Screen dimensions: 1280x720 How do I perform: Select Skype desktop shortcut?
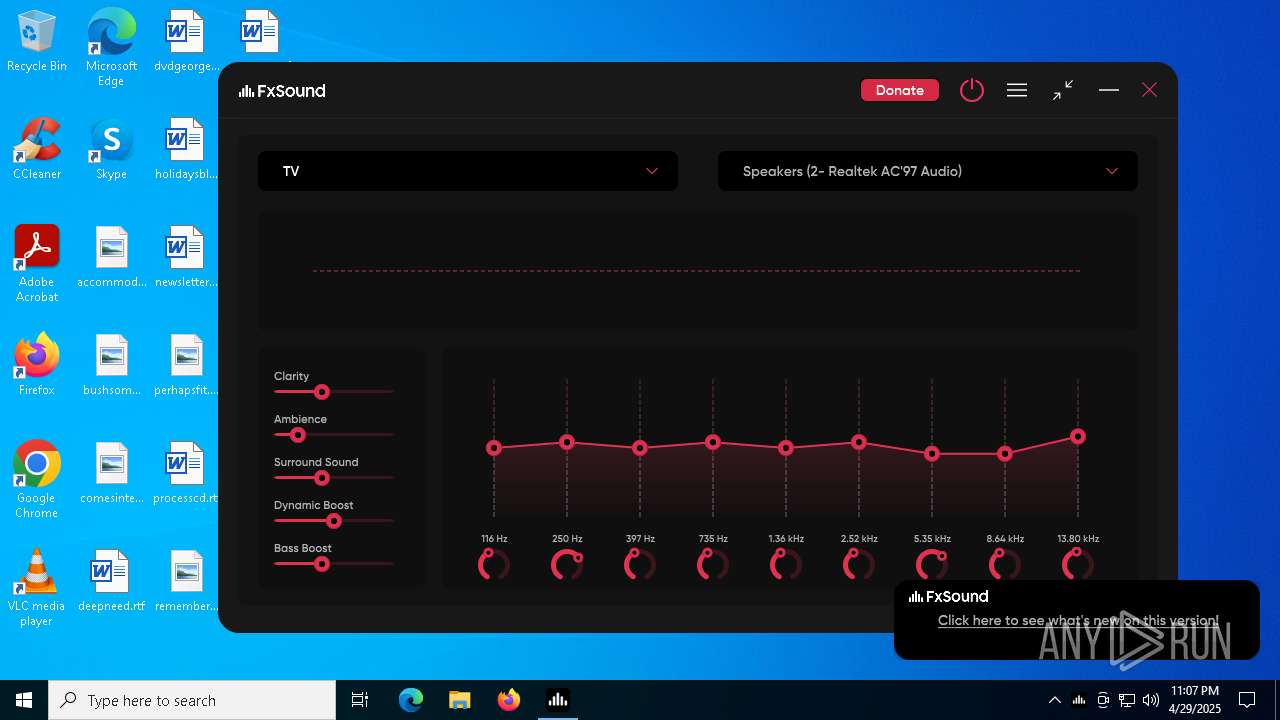[111, 148]
